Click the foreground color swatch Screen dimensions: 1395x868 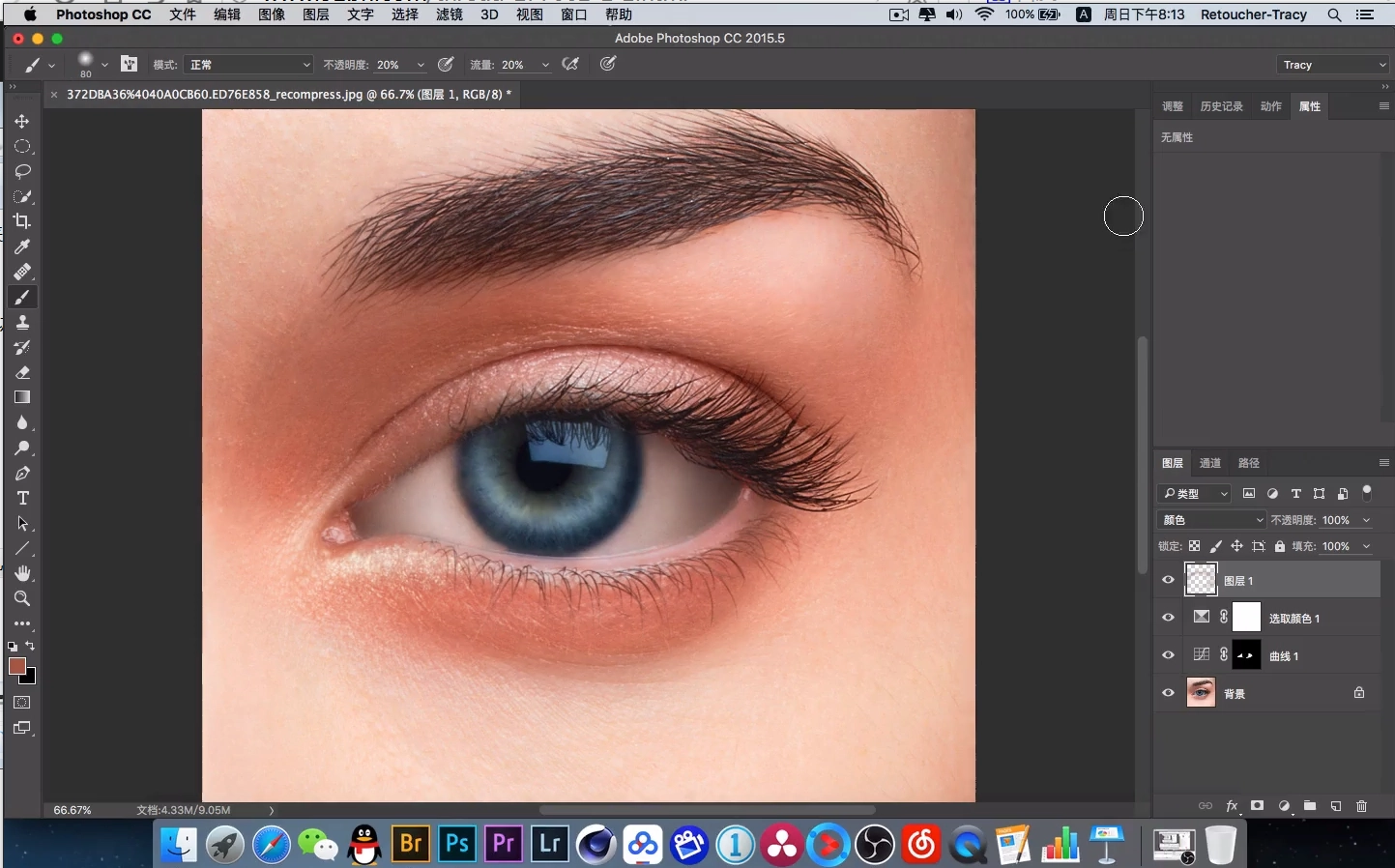coord(16,666)
